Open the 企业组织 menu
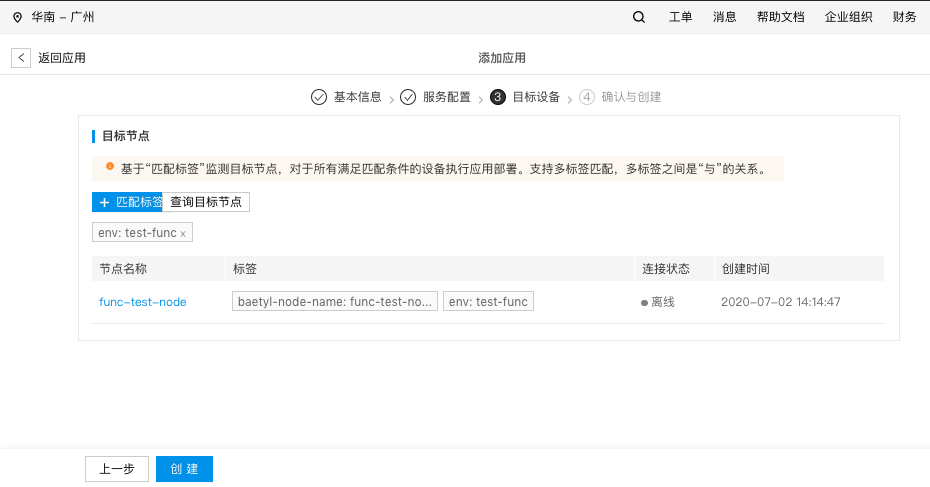Image resolution: width=930 pixels, height=487 pixels. [848, 17]
